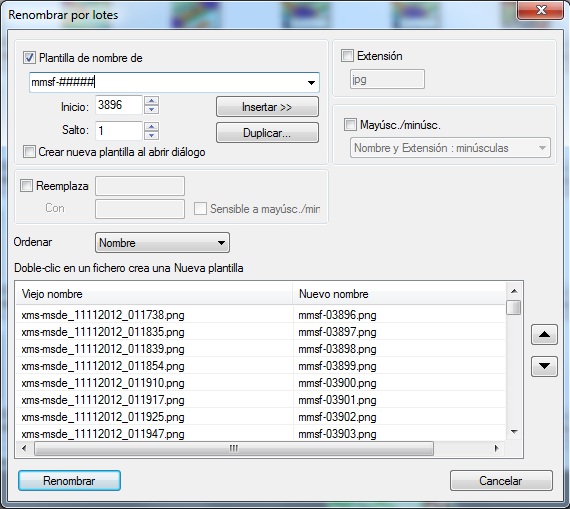This screenshot has height=509, width=570.
Task: Check Crear nueva plantilla al abrir diálogo
Action: [x=29, y=151]
